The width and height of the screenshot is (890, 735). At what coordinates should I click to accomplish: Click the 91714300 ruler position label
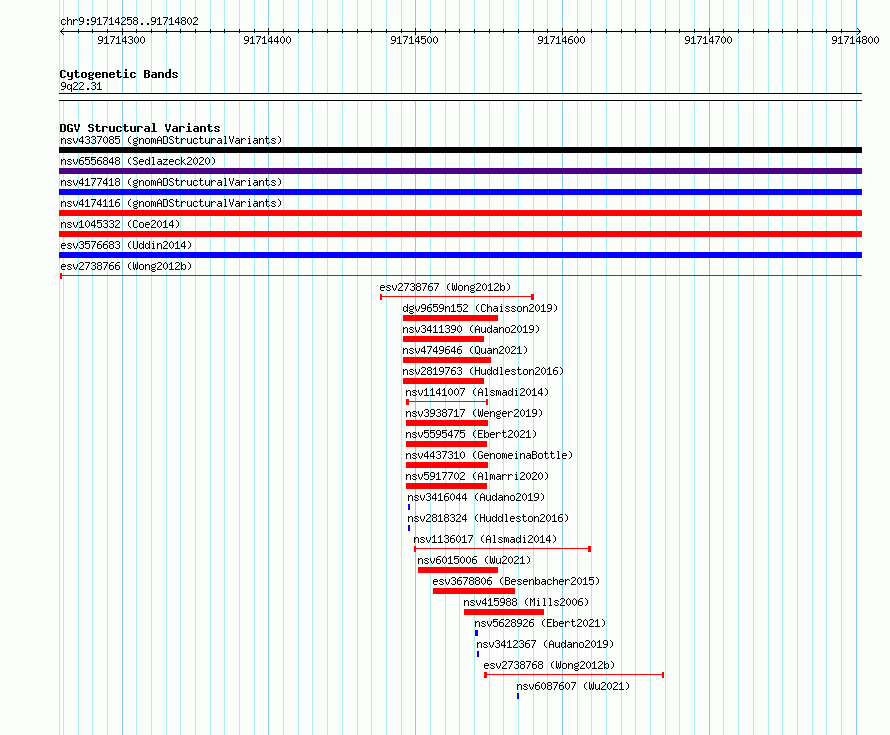point(121,40)
